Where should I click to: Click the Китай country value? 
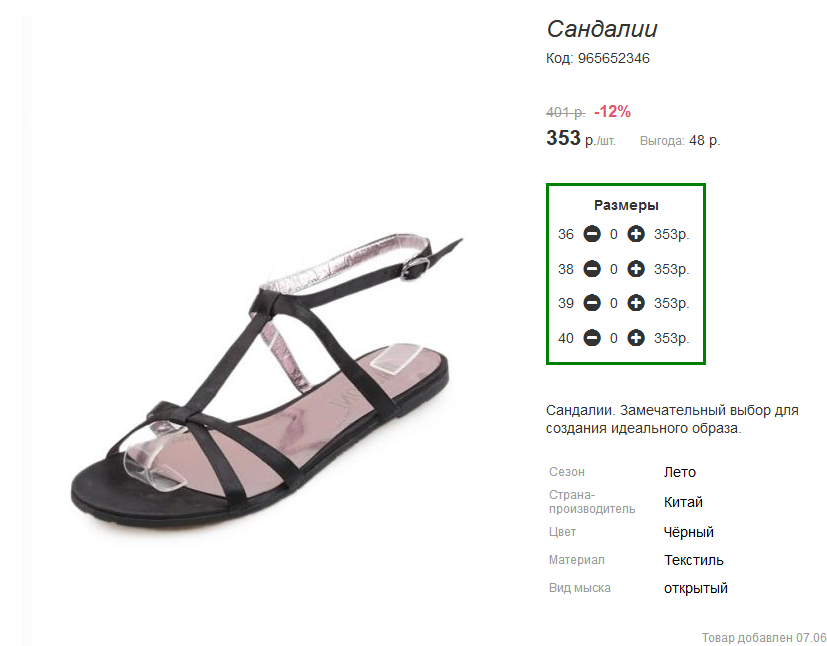(684, 502)
